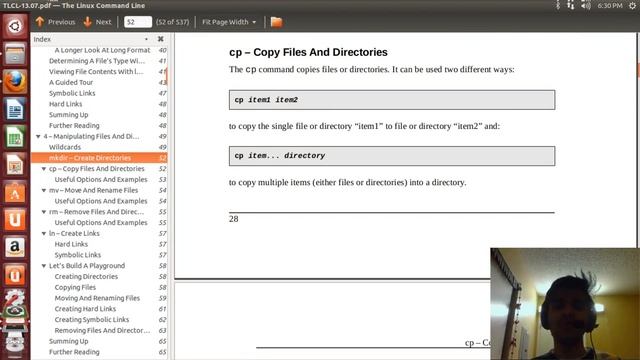Select 'Creating Hard Links' index entry
640x360 pixels.
point(85,309)
